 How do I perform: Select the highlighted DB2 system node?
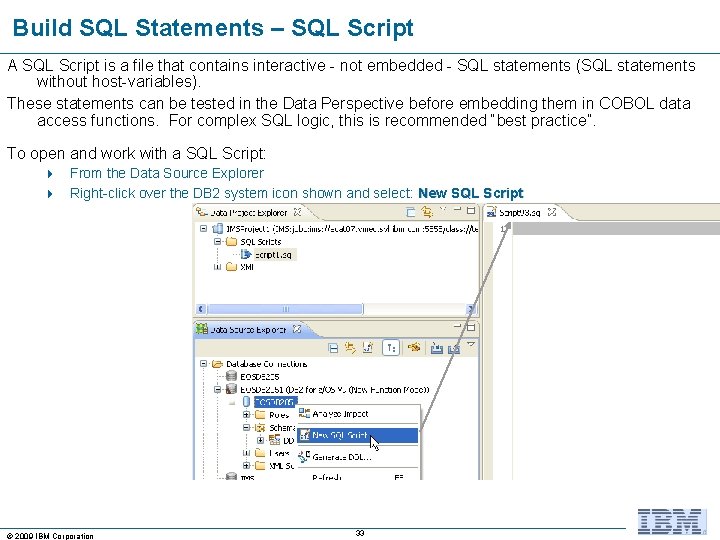point(275,402)
